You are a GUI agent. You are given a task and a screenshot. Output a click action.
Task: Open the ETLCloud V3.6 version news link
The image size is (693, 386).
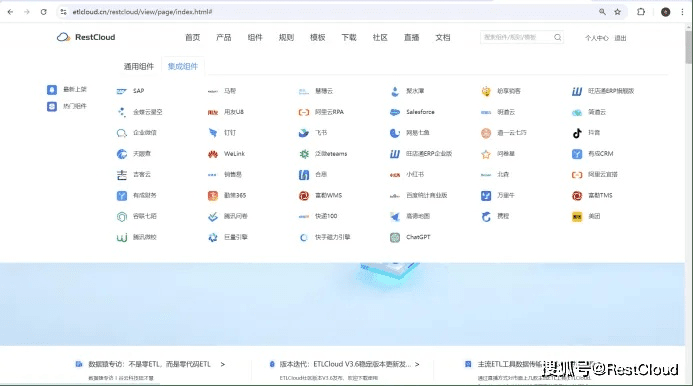344,364
